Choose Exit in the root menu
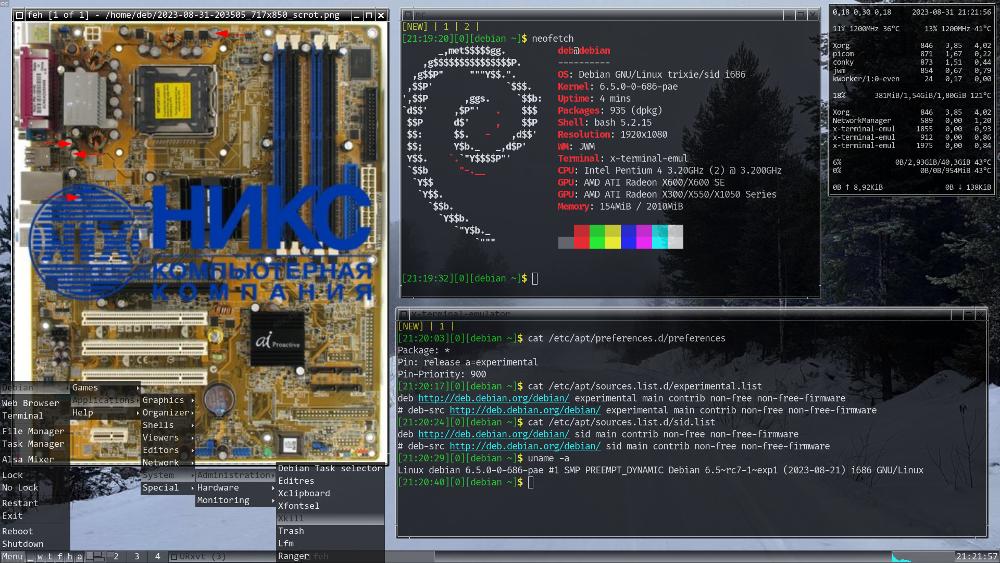 point(35,516)
